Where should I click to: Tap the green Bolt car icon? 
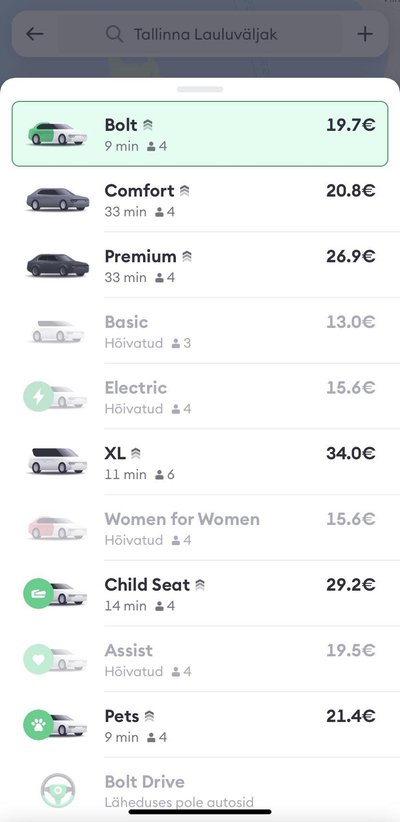coord(57,134)
